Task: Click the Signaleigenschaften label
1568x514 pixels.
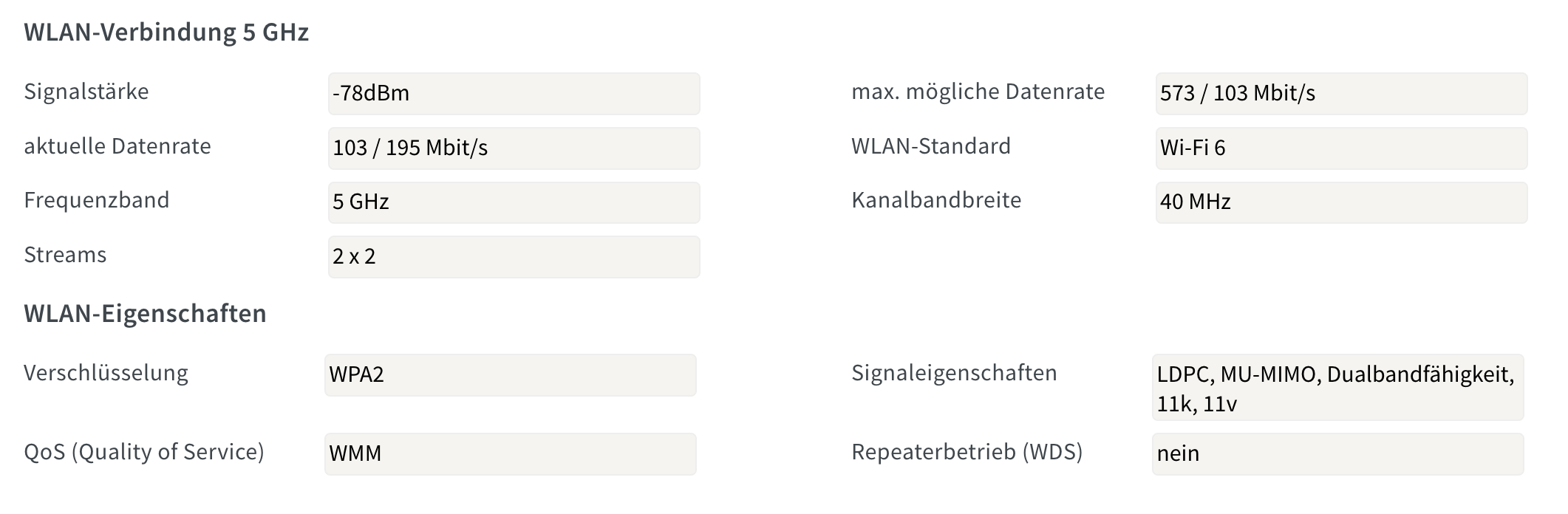Action: coord(954,373)
